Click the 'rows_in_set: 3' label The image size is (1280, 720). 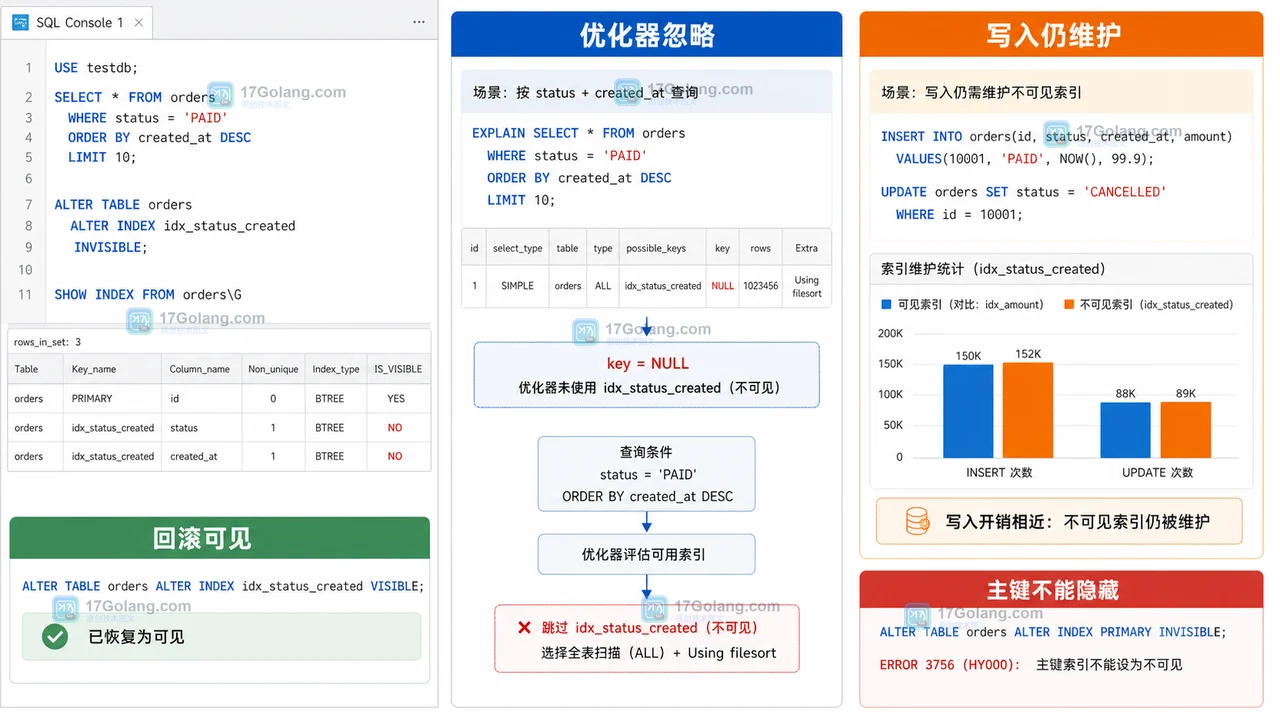47,342
